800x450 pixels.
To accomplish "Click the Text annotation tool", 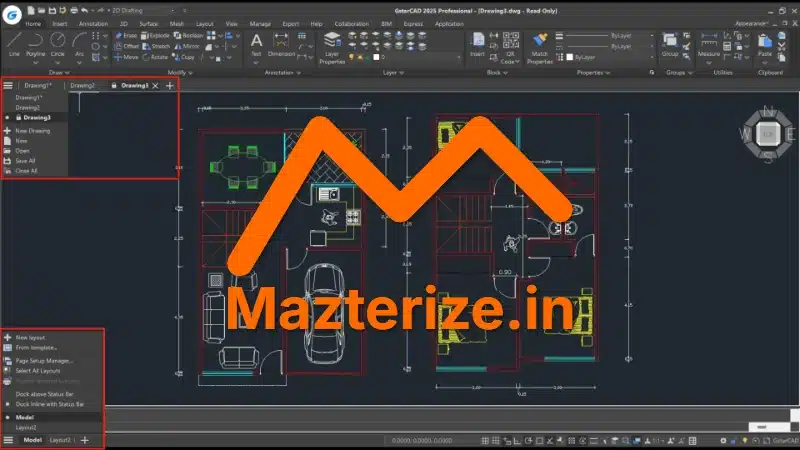I will tap(256, 44).
